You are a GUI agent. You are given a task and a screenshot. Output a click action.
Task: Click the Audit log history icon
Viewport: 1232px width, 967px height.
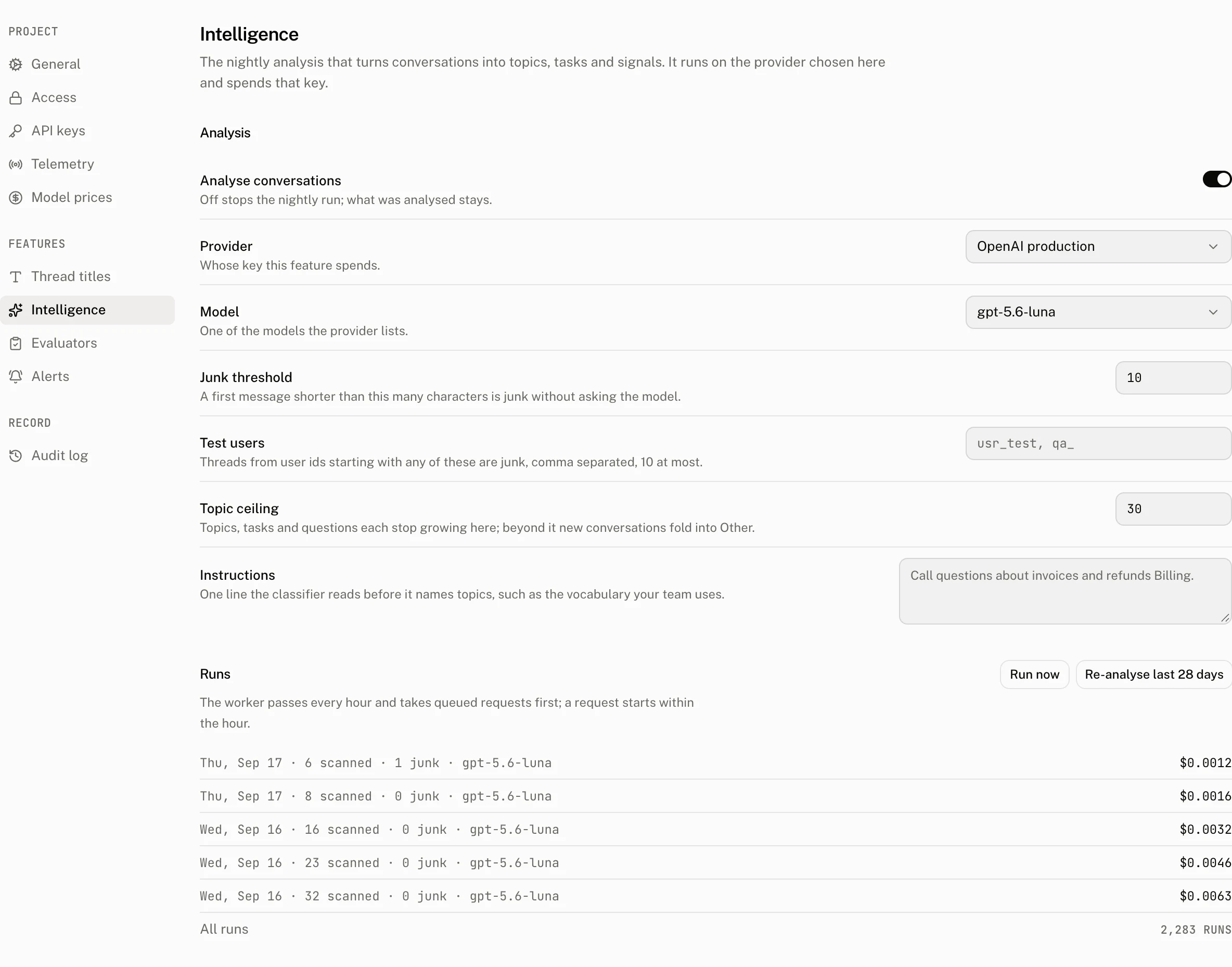16,456
